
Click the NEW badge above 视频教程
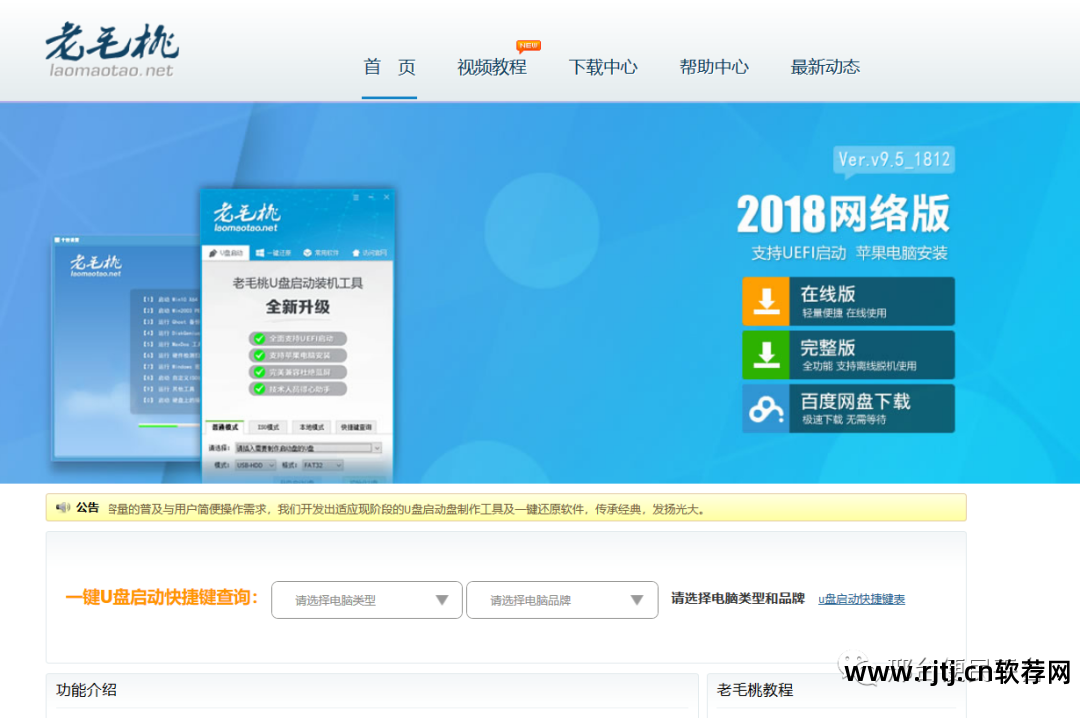(x=528, y=45)
